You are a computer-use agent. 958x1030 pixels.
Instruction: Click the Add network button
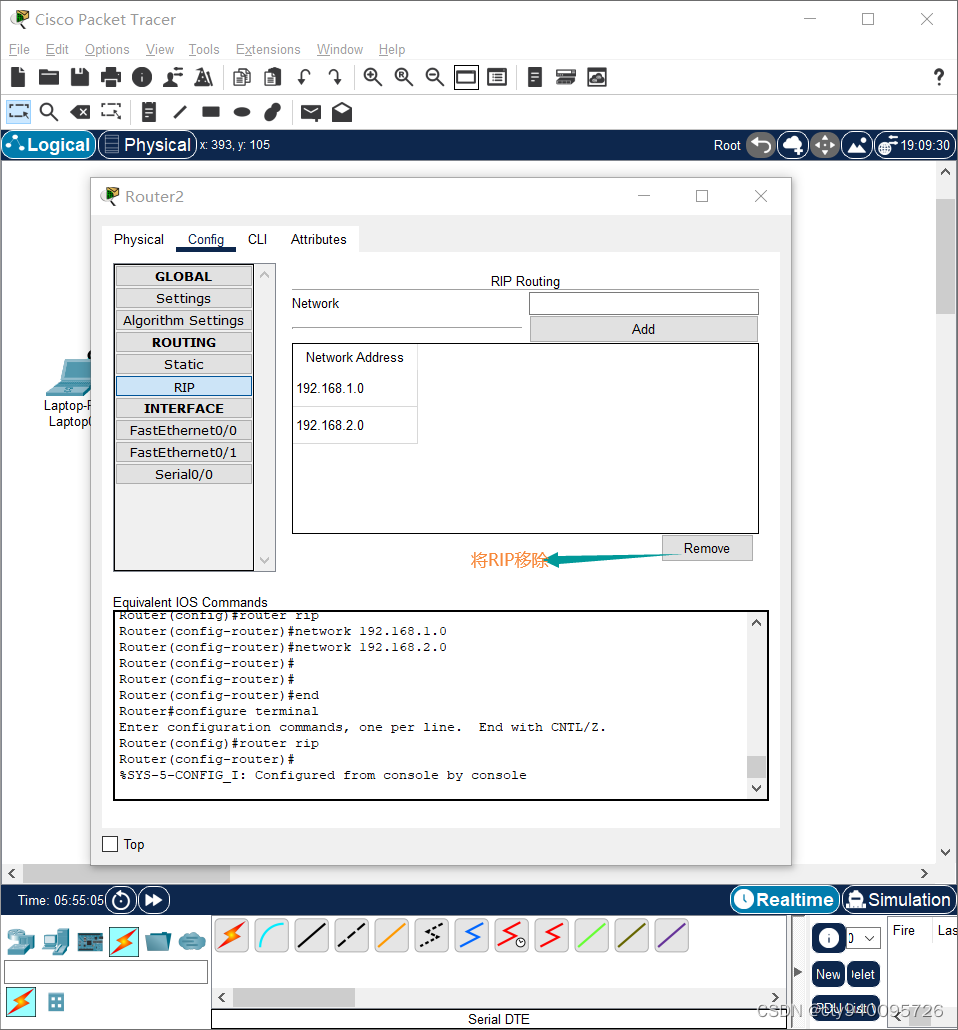point(643,329)
